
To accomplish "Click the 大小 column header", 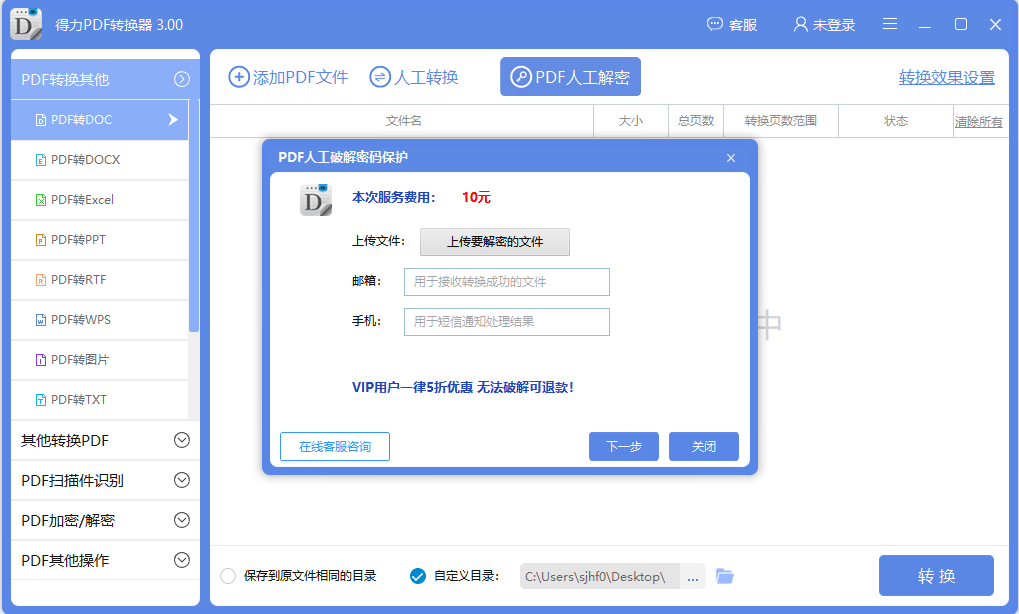I will (x=630, y=121).
